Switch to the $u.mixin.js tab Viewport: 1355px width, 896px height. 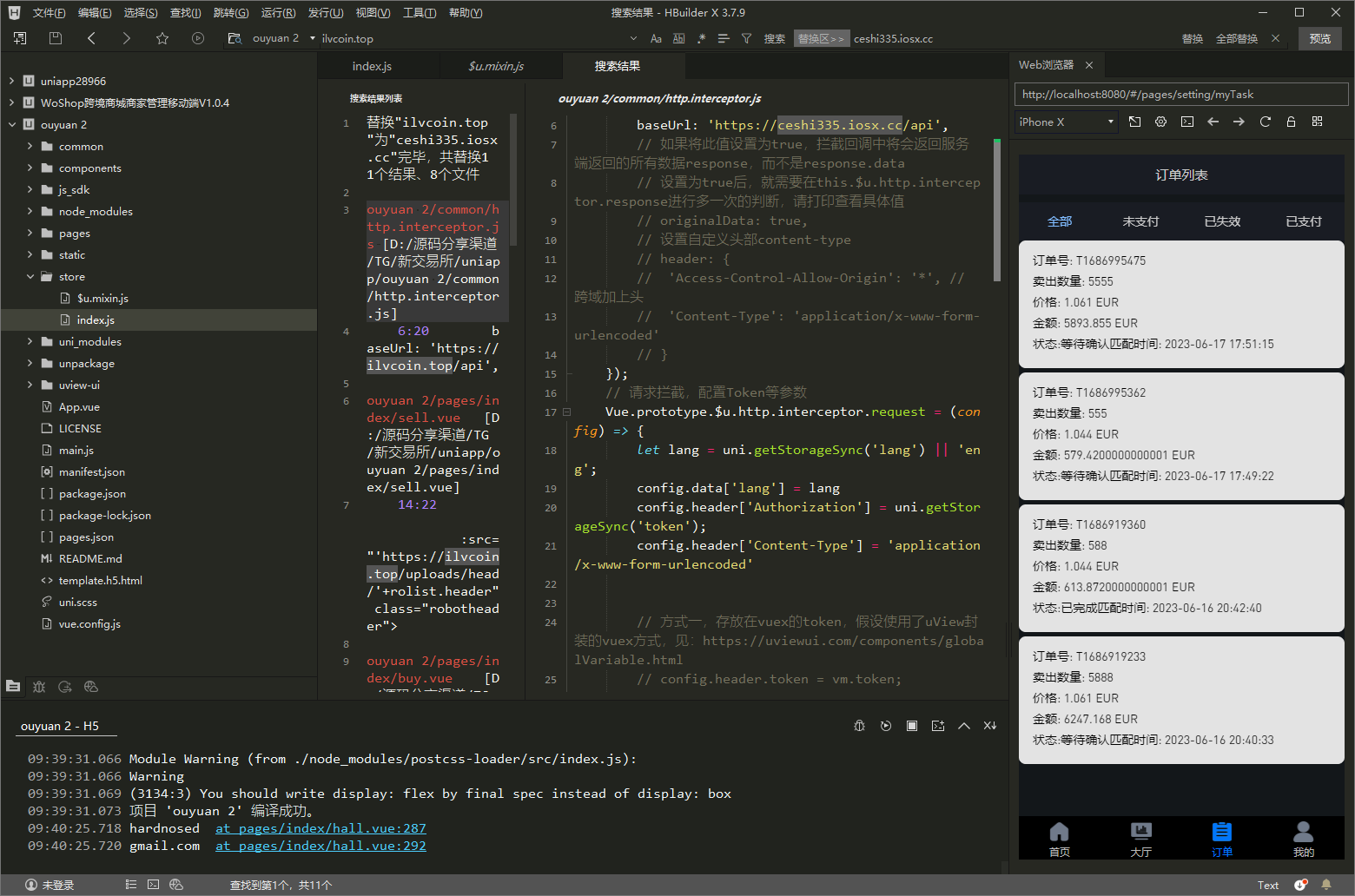(x=496, y=66)
